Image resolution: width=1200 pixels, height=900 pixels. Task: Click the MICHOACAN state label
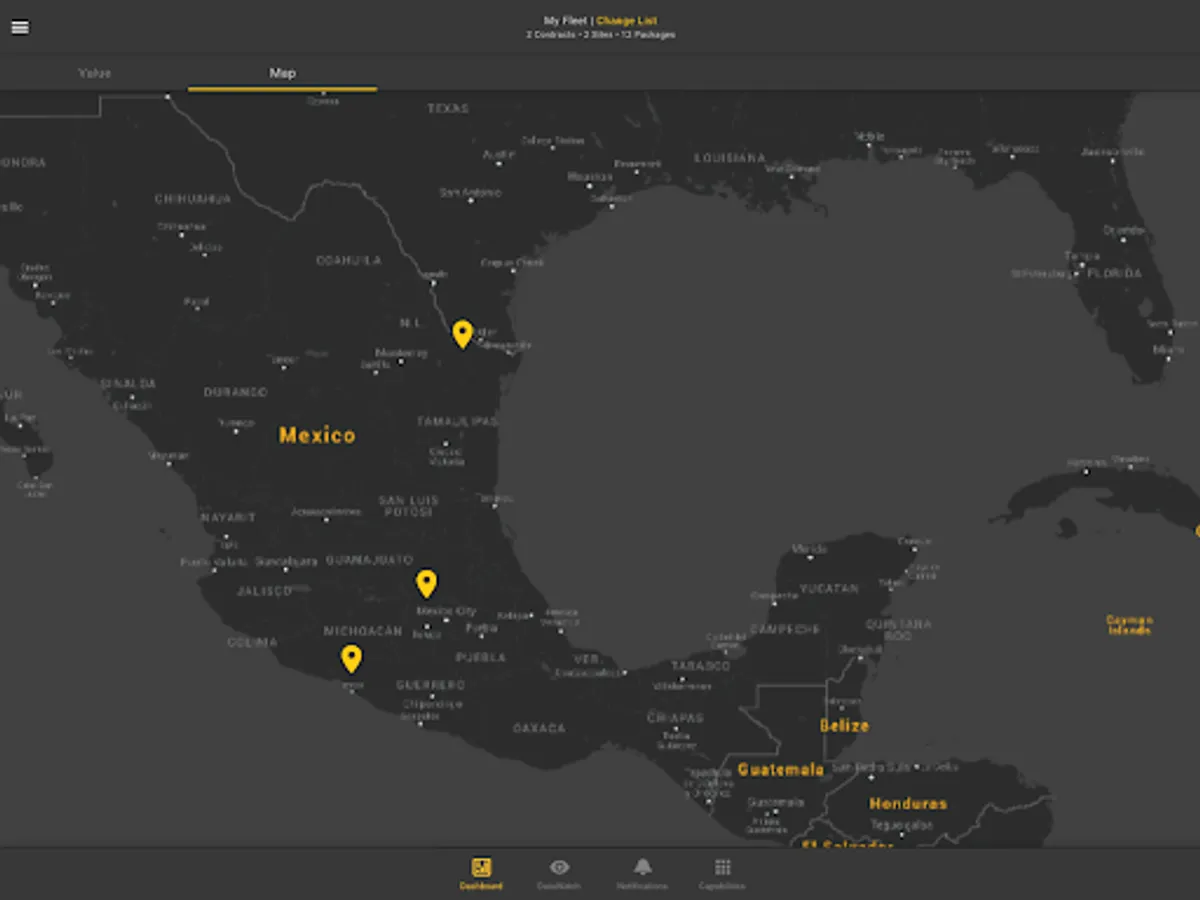[362, 632]
